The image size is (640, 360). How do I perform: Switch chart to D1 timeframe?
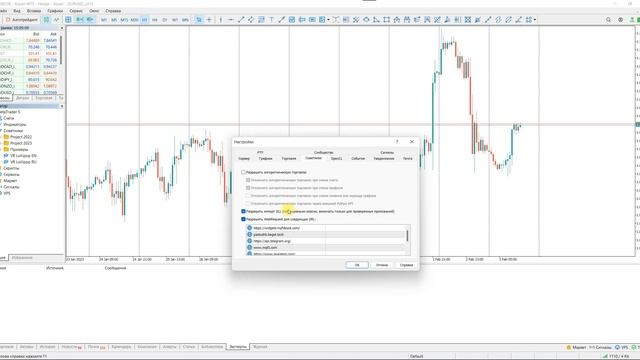pyautogui.click(x=165, y=20)
